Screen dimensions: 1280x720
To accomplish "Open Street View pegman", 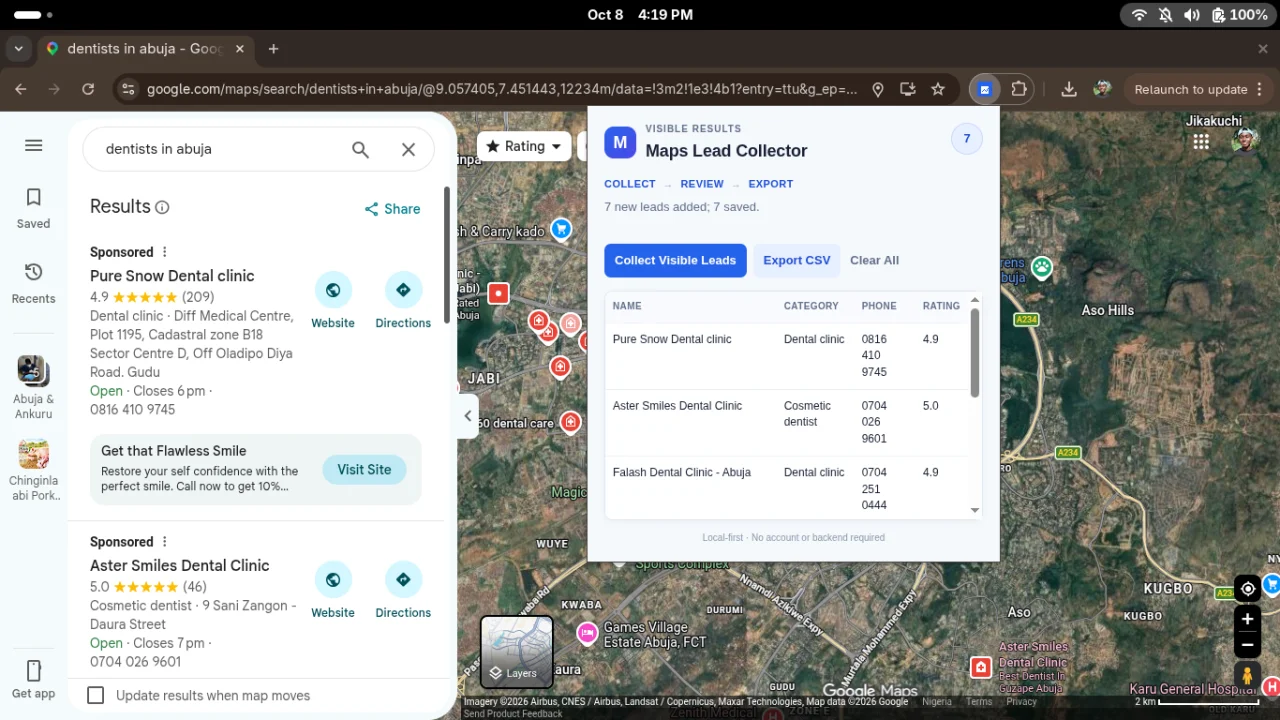I will (1247, 676).
